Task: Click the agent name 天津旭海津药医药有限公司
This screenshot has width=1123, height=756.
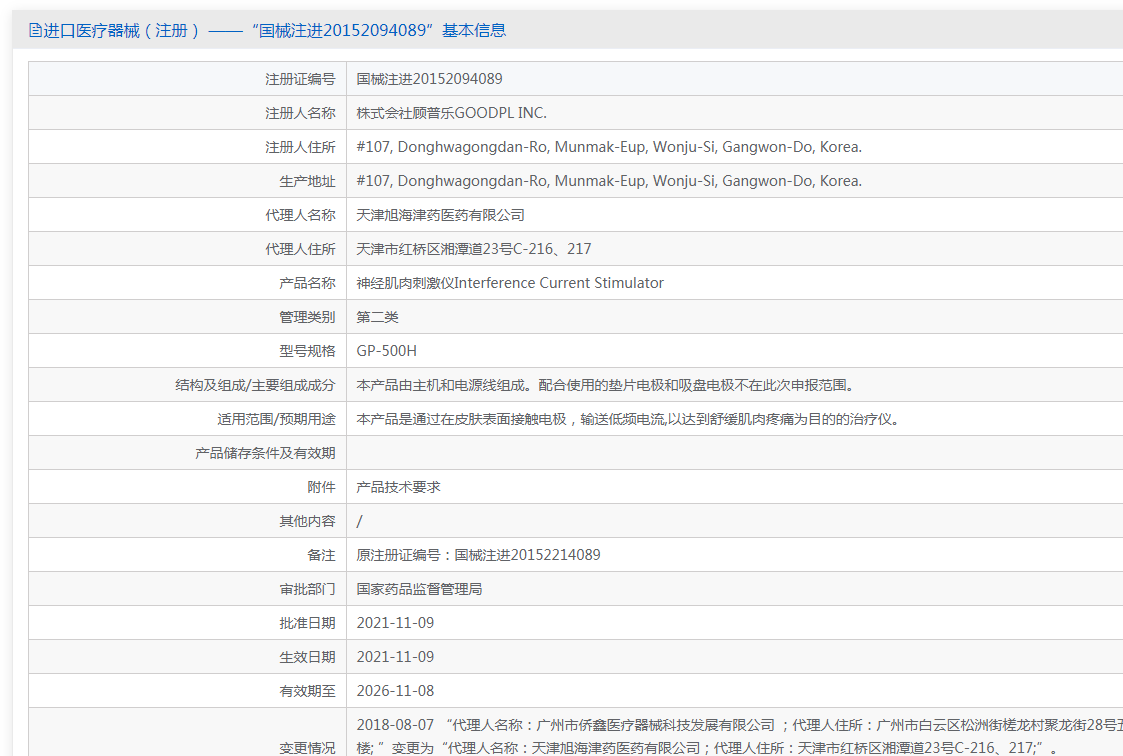Action: pyautogui.click(x=440, y=215)
